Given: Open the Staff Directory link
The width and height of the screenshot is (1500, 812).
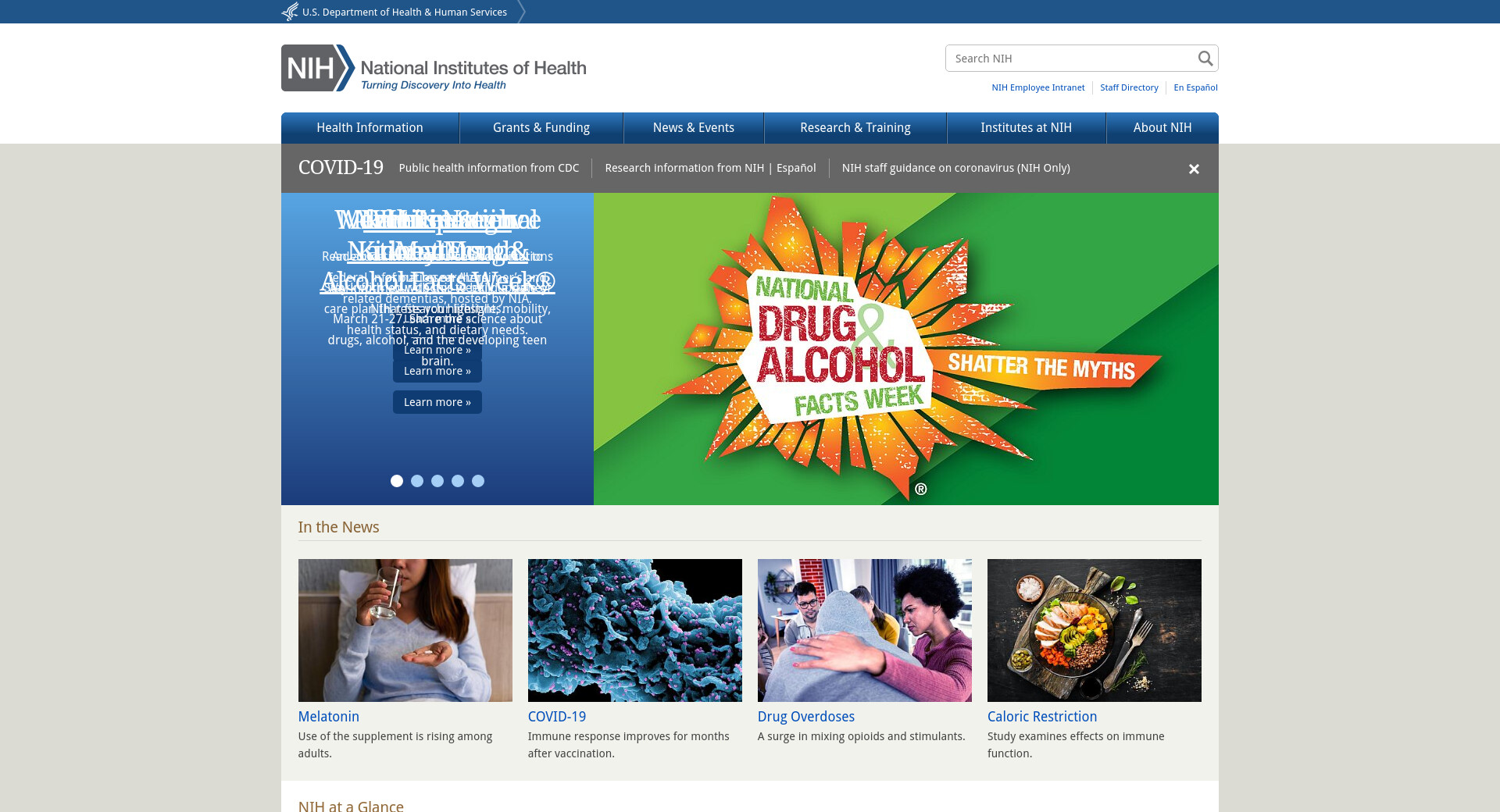Looking at the screenshot, I should click(1129, 87).
